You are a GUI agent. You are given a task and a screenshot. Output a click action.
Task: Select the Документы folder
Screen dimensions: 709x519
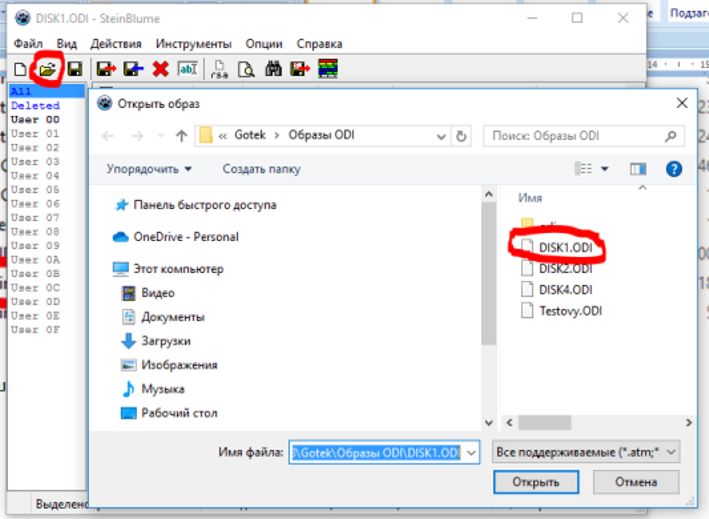(x=163, y=317)
